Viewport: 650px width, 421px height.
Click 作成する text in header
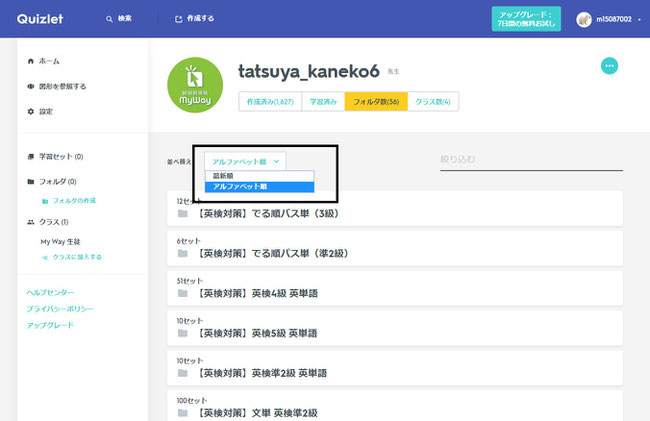pyautogui.click(x=201, y=19)
